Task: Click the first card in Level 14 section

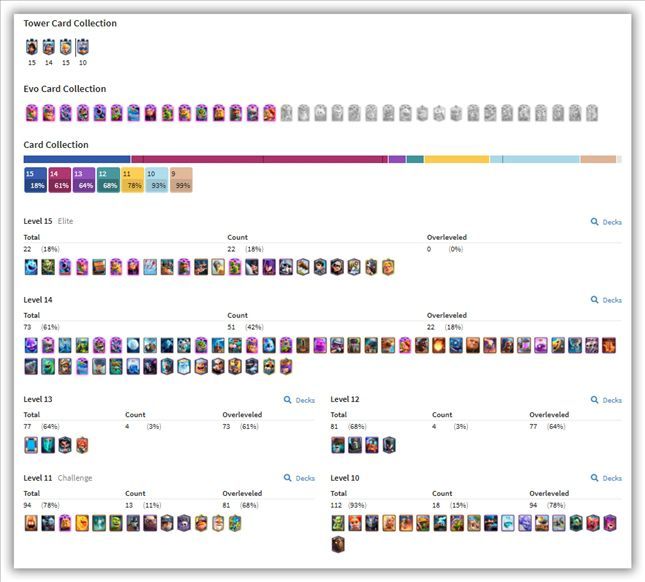Action: coord(31,345)
